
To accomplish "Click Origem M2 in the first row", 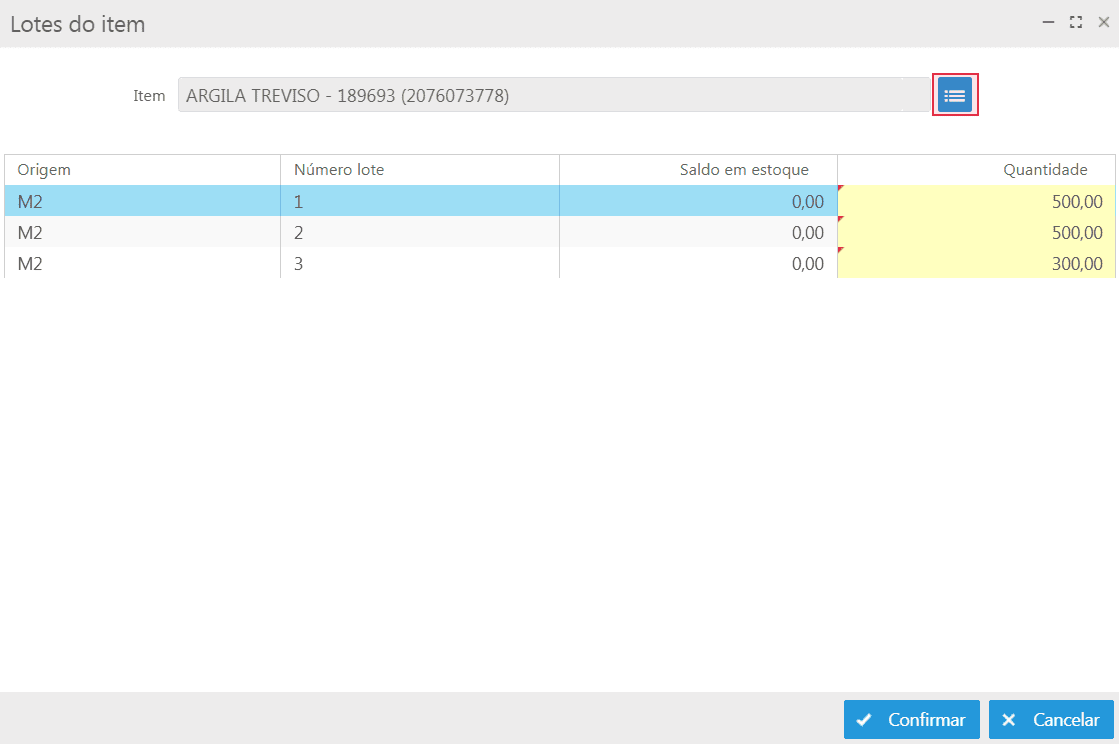I will (x=142, y=202).
